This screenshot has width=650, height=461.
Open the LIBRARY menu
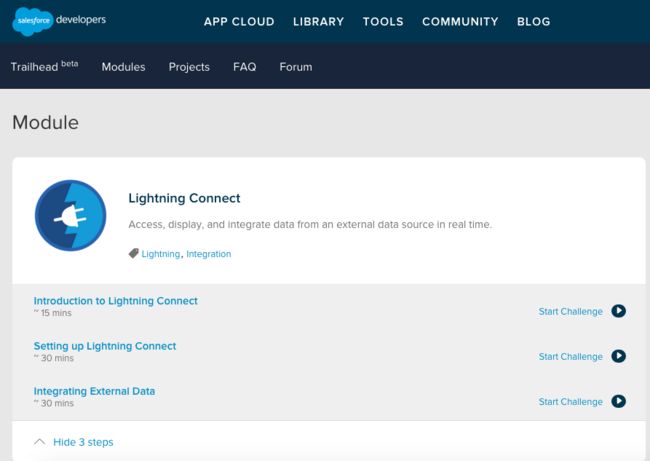click(318, 22)
